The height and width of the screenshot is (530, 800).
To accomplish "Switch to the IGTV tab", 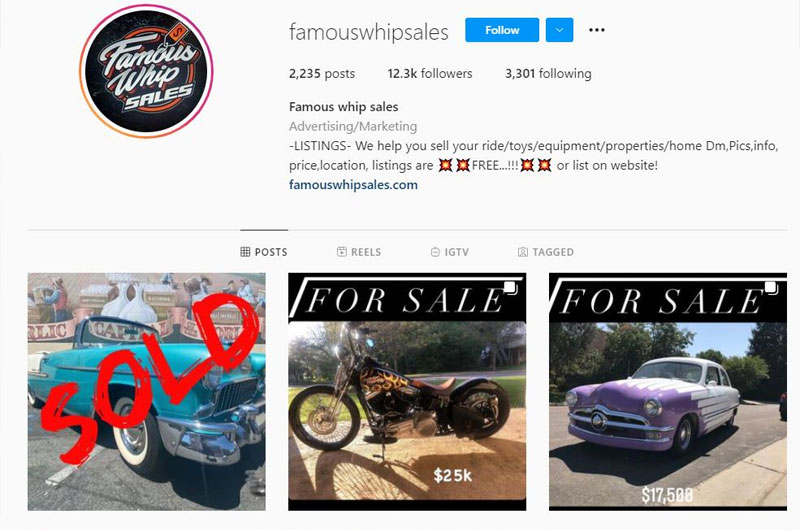I will point(449,252).
